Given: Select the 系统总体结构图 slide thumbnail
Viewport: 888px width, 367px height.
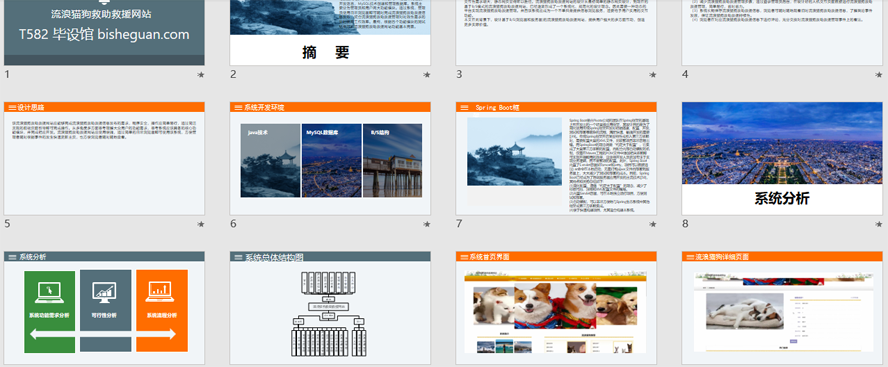Looking at the screenshot, I should (330, 308).
